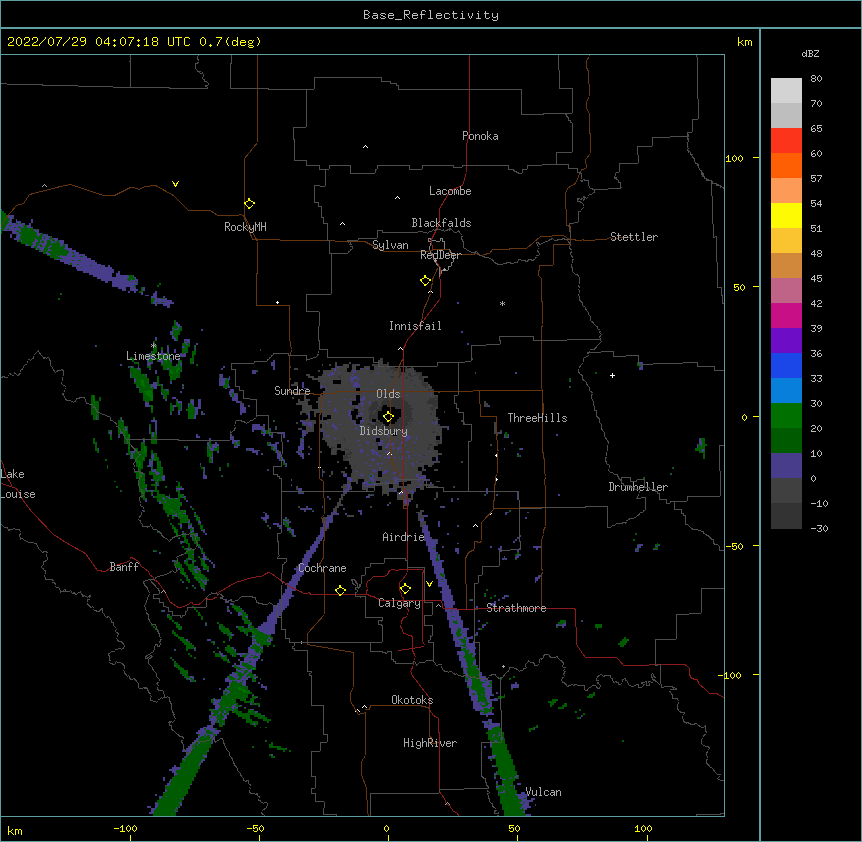Click the Olds town label
Image resolution: width=862 pixels, height=842 pixels.
click(388, 394)
